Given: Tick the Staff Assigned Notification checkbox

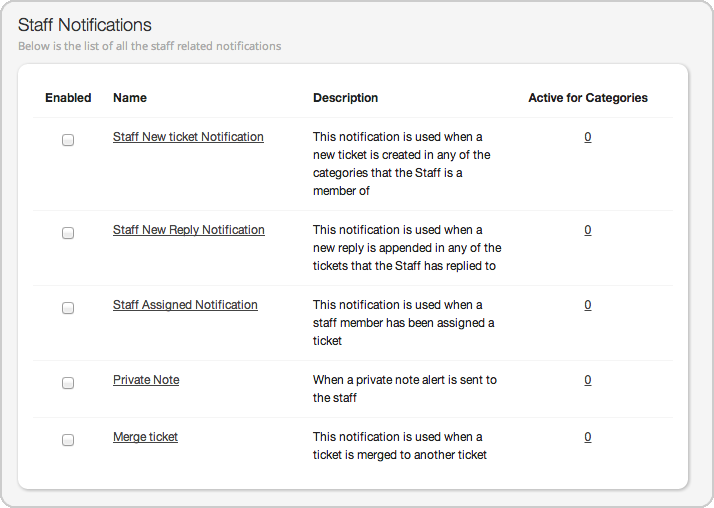Looking at the screenshot, I should pos(68,308).
